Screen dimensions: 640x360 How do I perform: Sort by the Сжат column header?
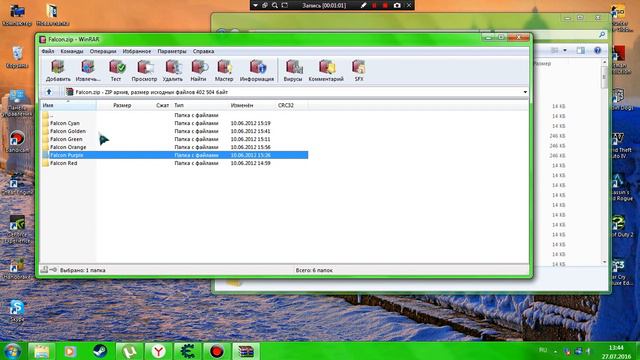pyautogui.click(x=162, y=105)
